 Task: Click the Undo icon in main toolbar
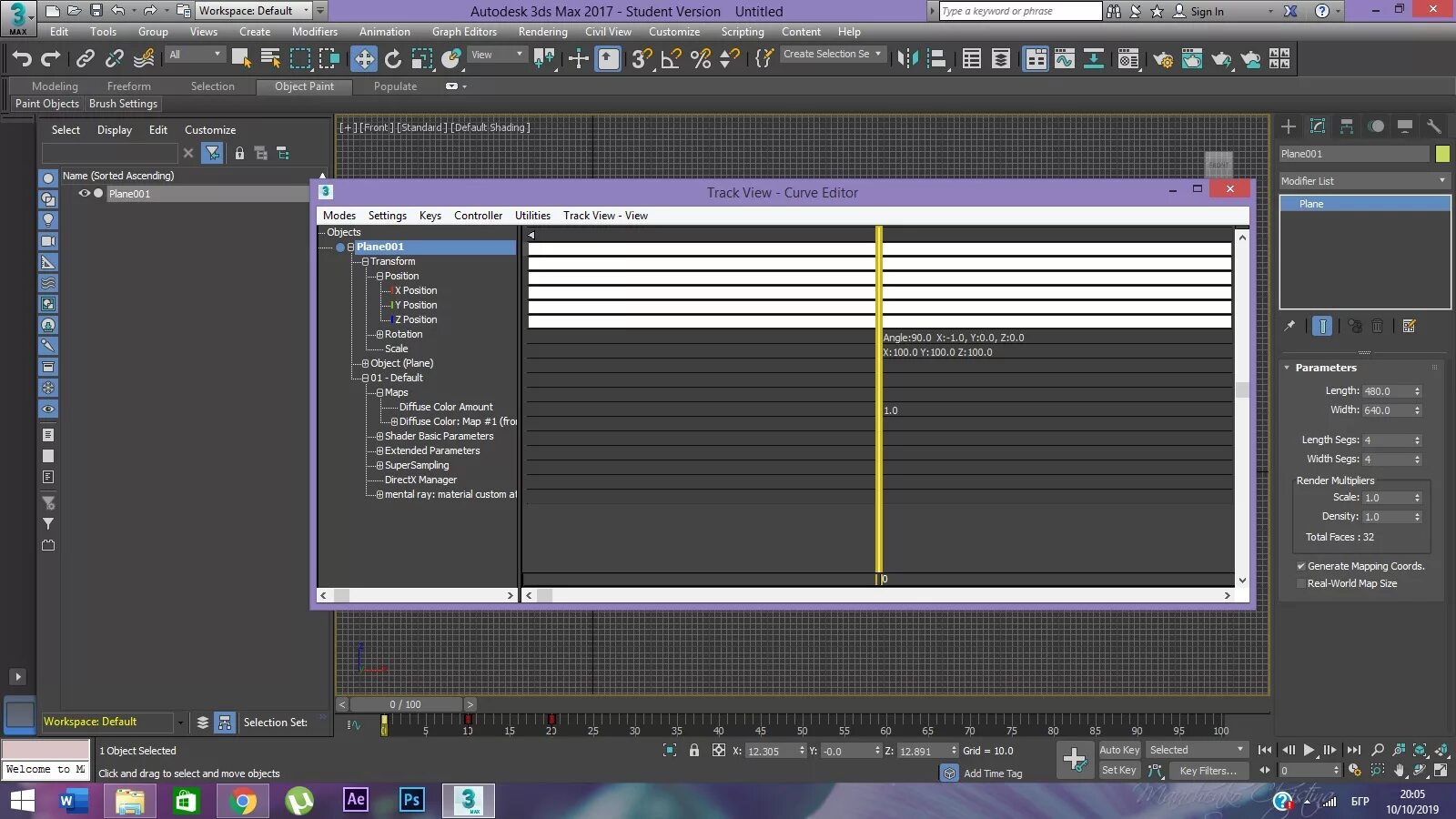pyautogui.click(x=22, y=59)
